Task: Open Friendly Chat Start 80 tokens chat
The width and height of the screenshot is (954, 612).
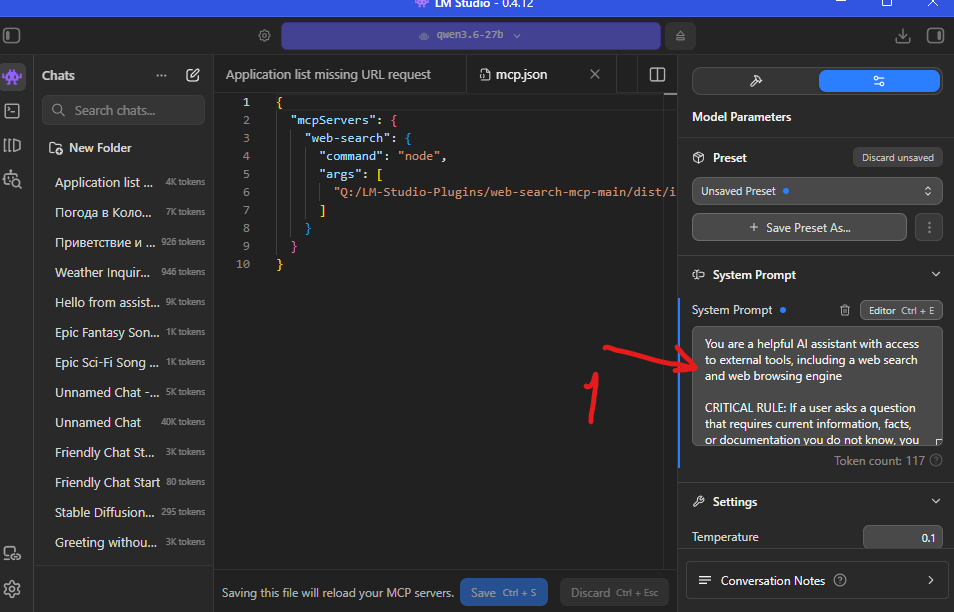Action: tap(124, 482)
